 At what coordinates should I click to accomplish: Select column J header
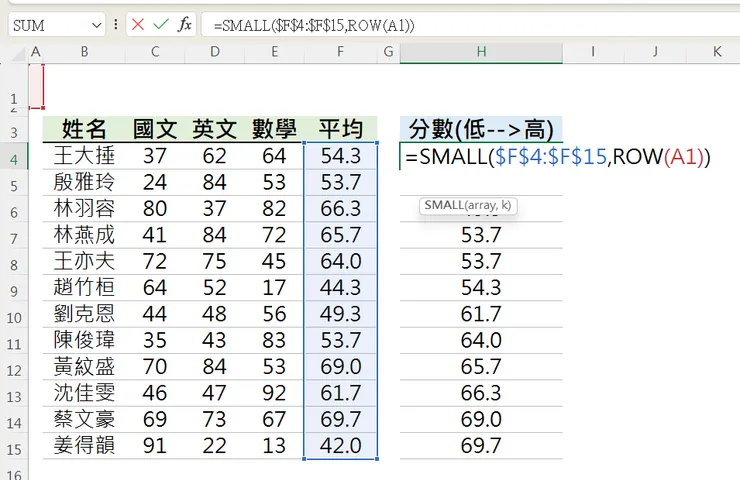click(655, 52)
